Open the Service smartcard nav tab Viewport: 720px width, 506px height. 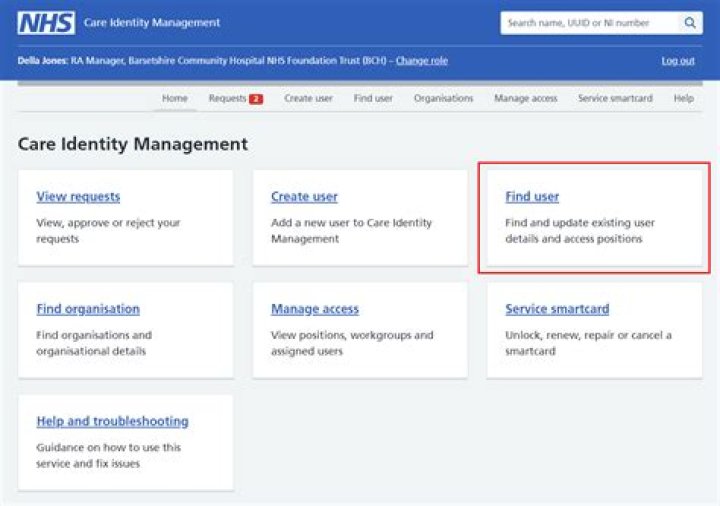click(615, 98)
